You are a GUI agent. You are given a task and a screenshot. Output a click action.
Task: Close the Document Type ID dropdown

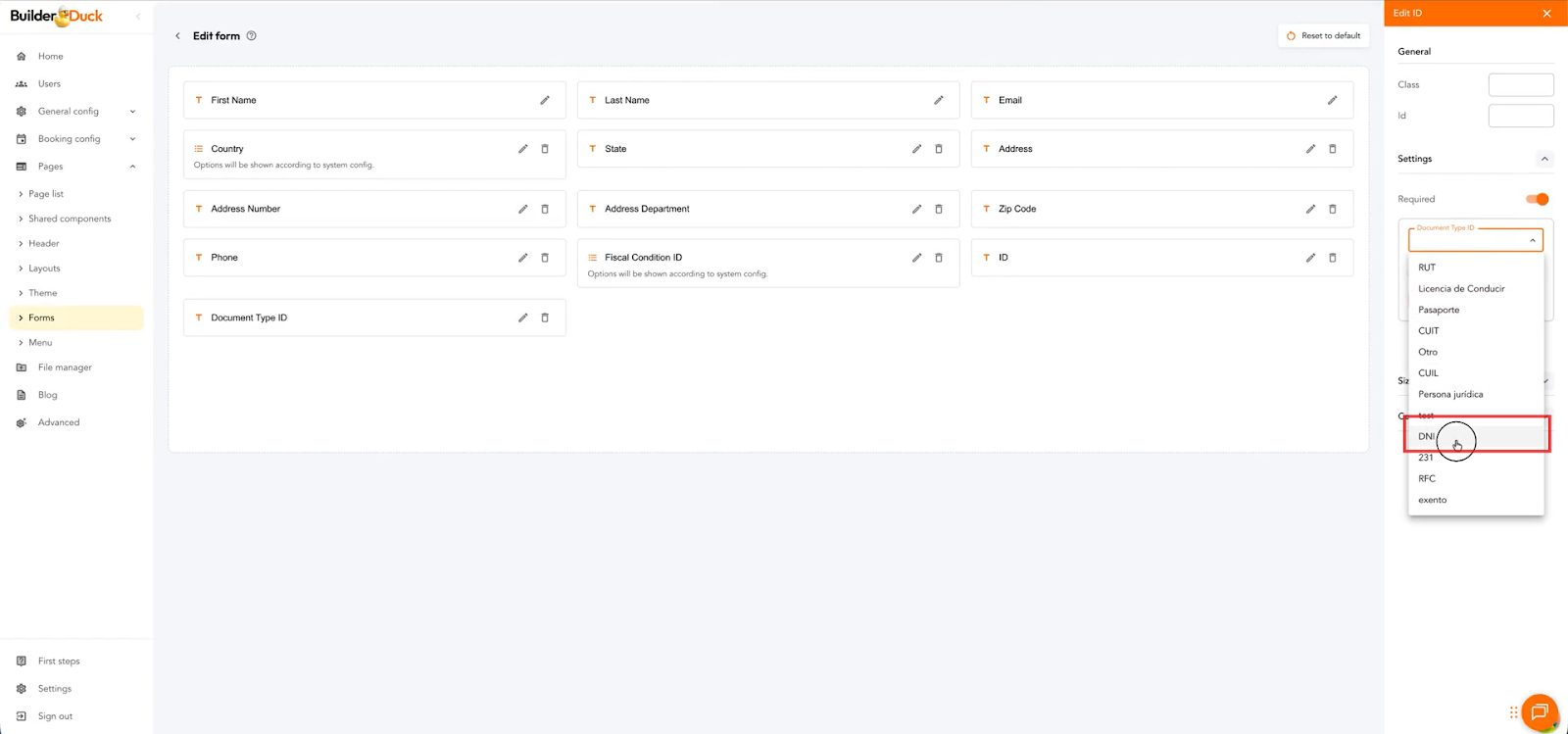point(1532,240)
